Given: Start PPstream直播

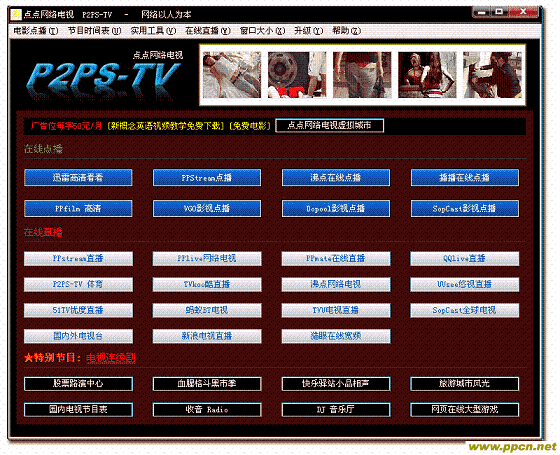Looking at the screenshot, I should (78, 259).
